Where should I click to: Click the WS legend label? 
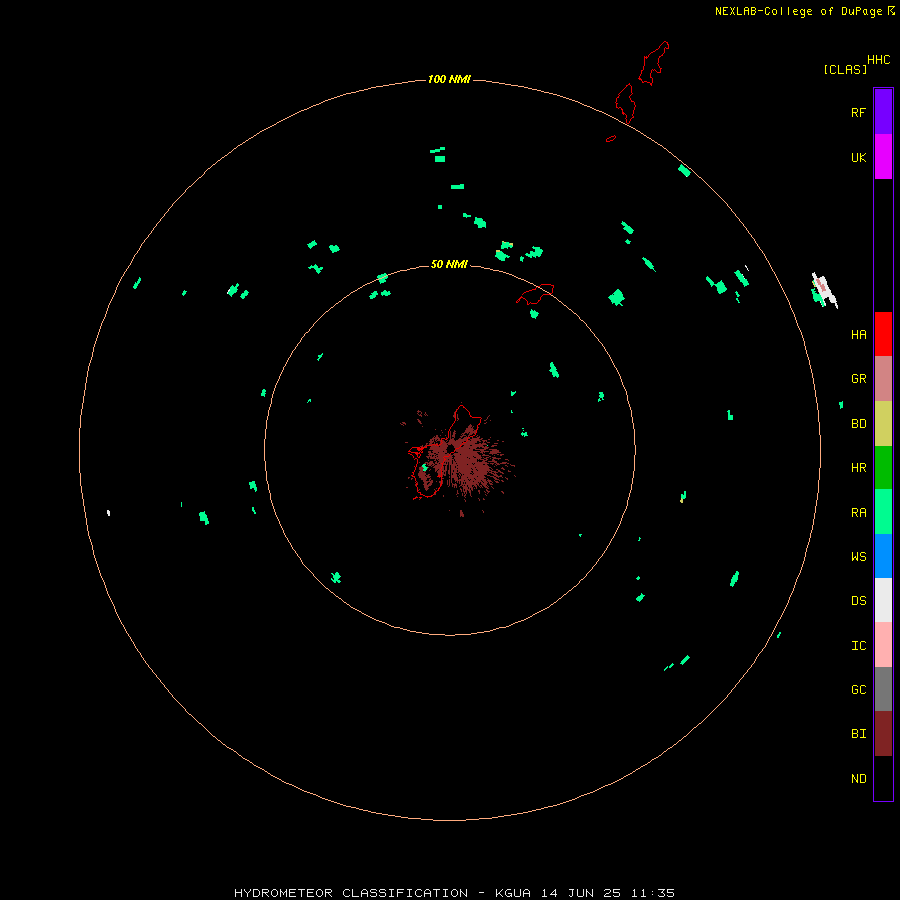[858, 556]
